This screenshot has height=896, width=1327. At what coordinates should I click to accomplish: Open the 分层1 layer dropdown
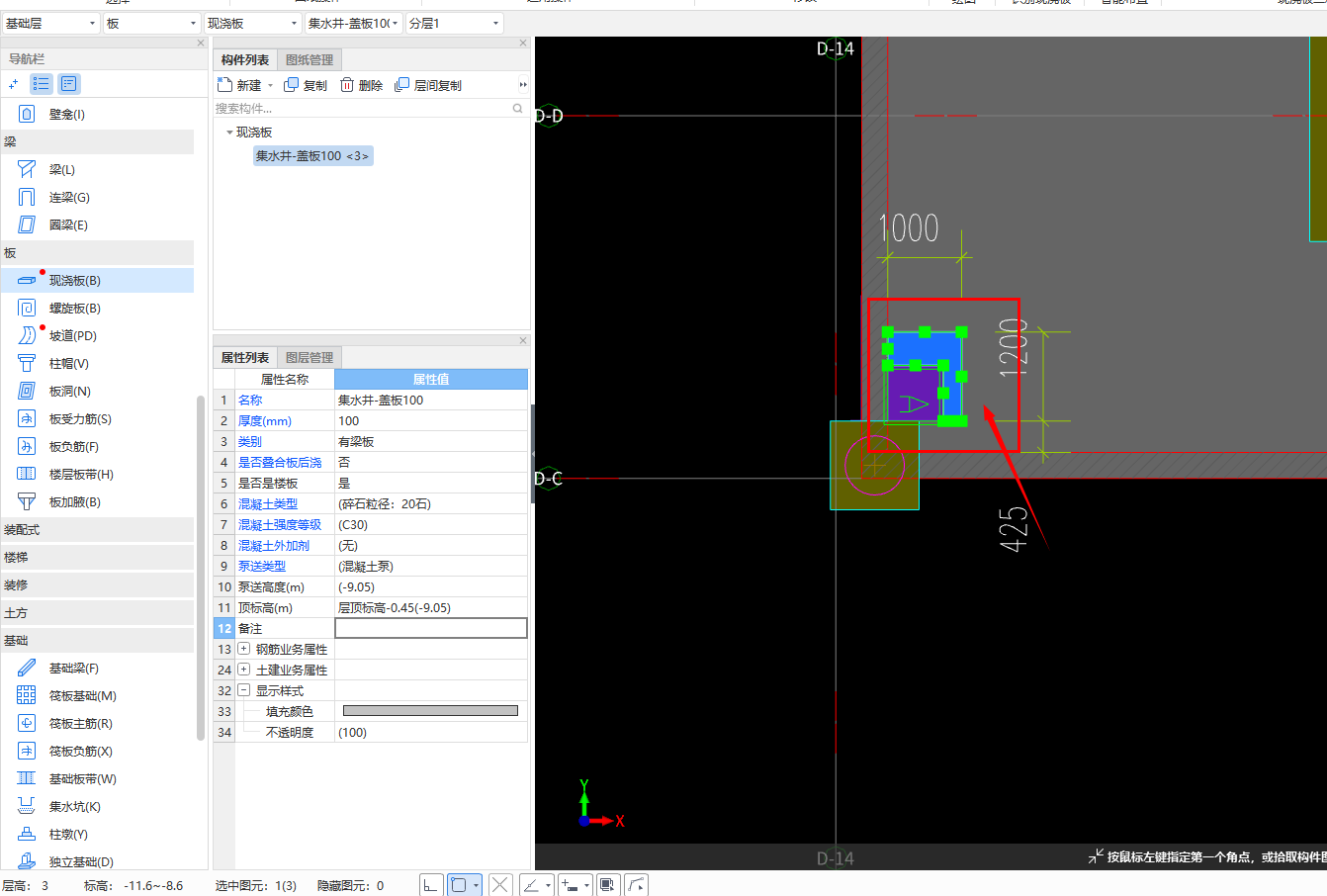coord(454,23)
